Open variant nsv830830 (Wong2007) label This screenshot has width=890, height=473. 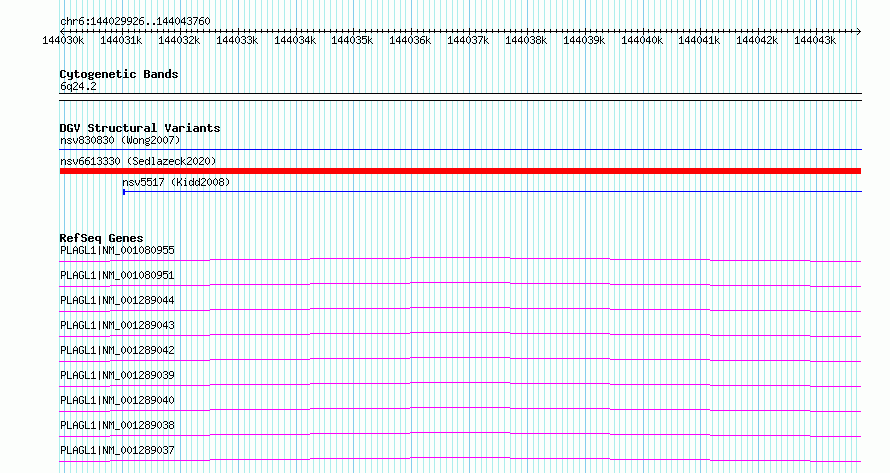click(120, 140)
